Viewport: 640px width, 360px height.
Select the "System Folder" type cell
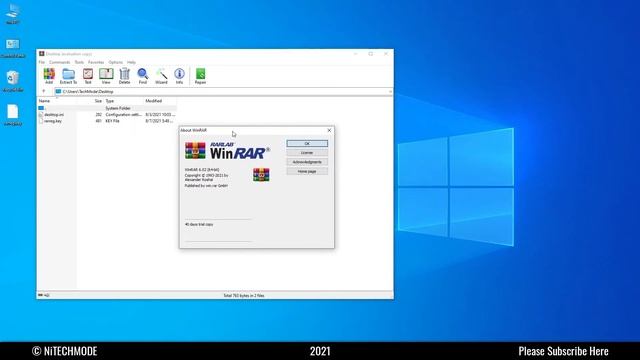(118, 108)
